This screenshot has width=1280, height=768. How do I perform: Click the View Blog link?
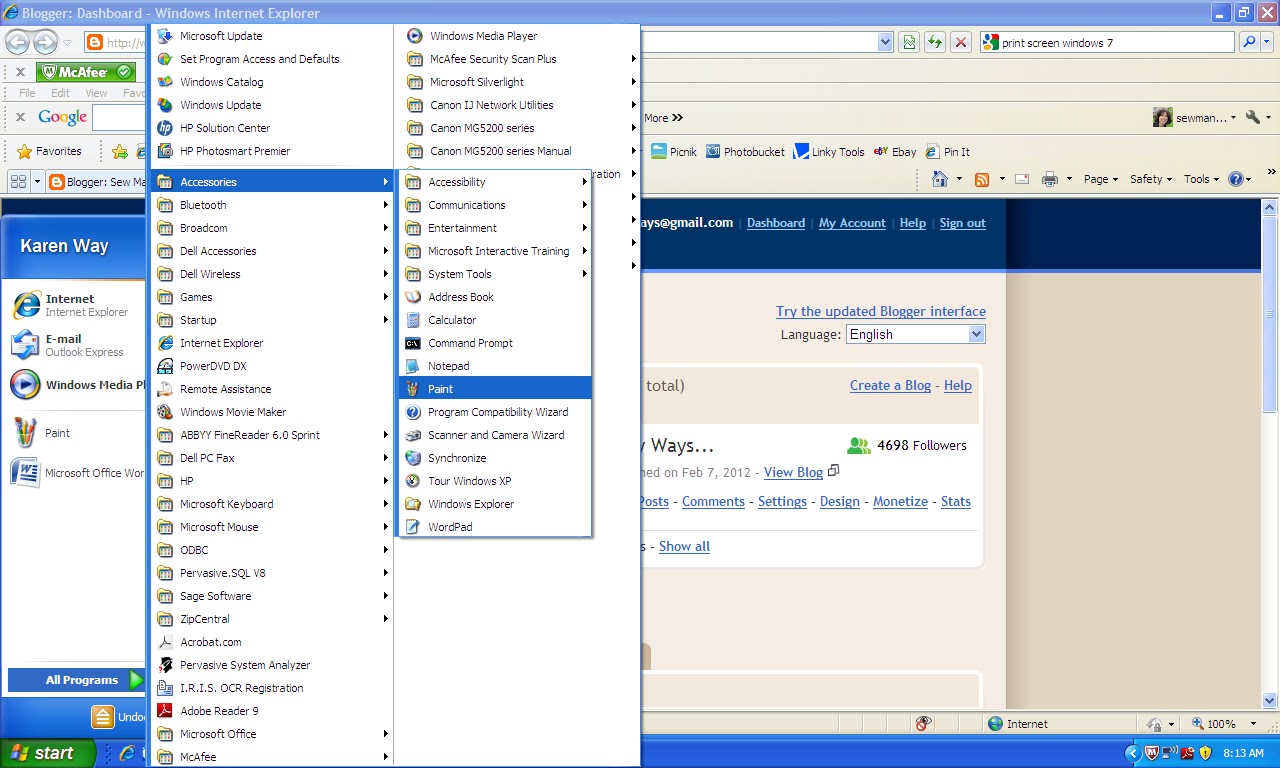793,472
